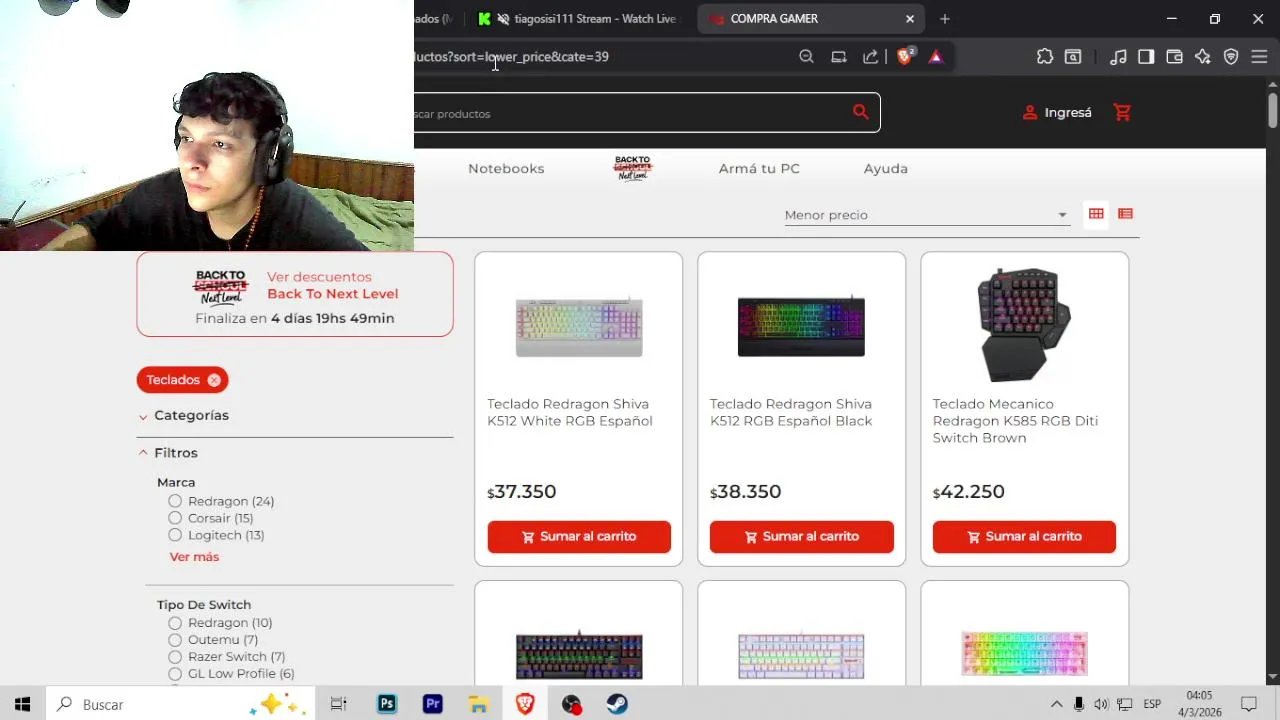Screen dimensions: 1280x720
Task: Click the Task View taskbar icon
Action: pos(338,704)
